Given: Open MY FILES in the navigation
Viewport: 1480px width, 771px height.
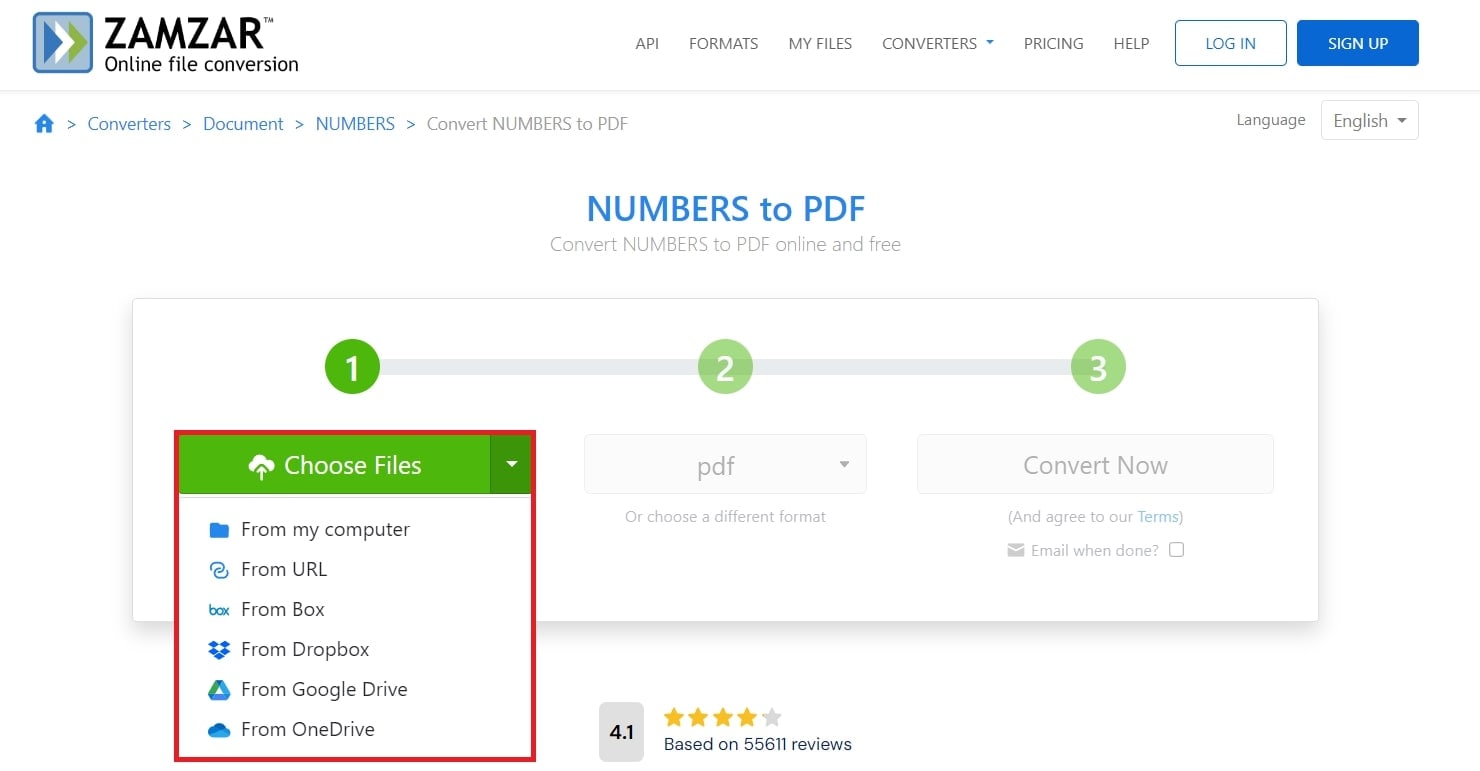Looking at the screenshot, I should 820,44.
